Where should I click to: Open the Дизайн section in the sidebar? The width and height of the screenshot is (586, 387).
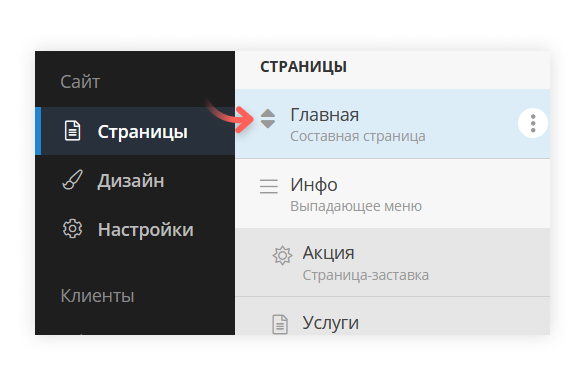(135, 180)
